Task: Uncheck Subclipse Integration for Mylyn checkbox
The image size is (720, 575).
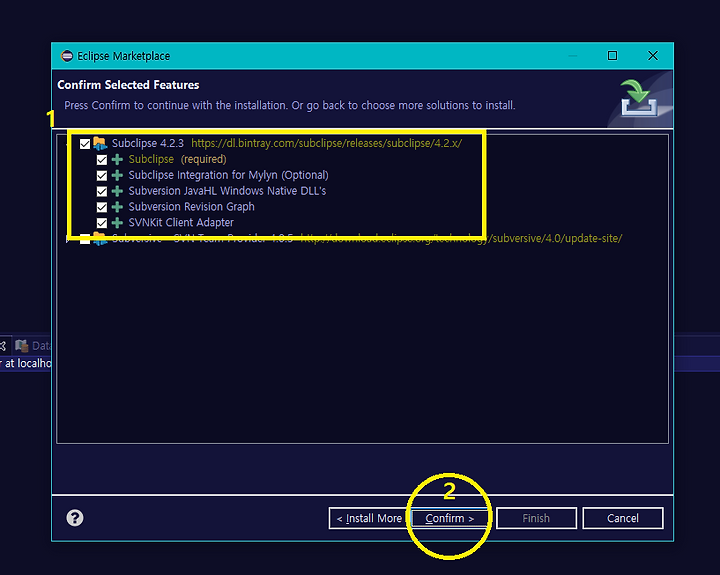Action: (x=101, y=175)
